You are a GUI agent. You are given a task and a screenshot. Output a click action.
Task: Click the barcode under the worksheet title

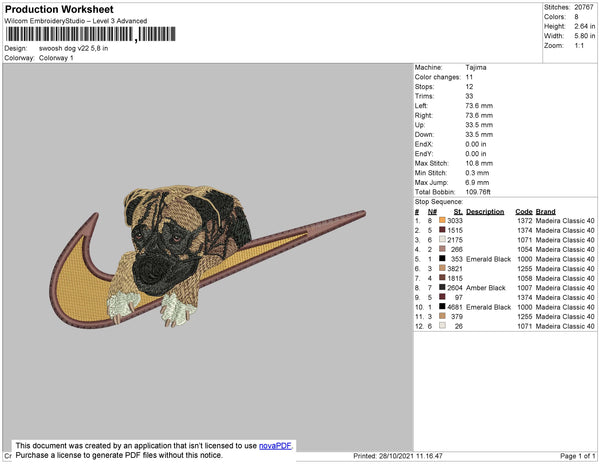coord(91,34)
